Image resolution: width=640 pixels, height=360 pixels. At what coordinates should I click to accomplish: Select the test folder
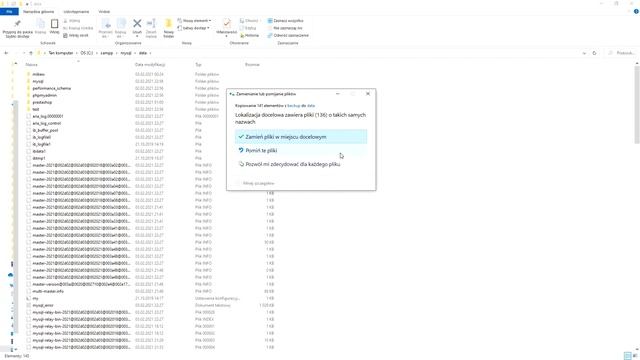36,109
